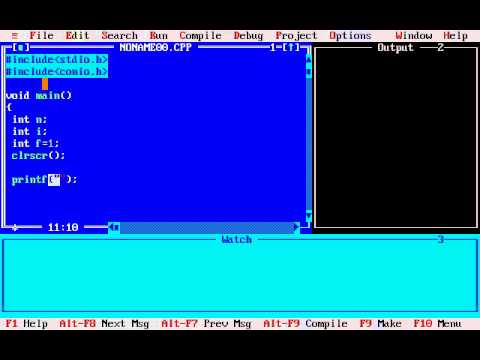The image size is (480, 360).
Task: Click the horizontal scrollbar right arrow
Action: coord(296,227)
